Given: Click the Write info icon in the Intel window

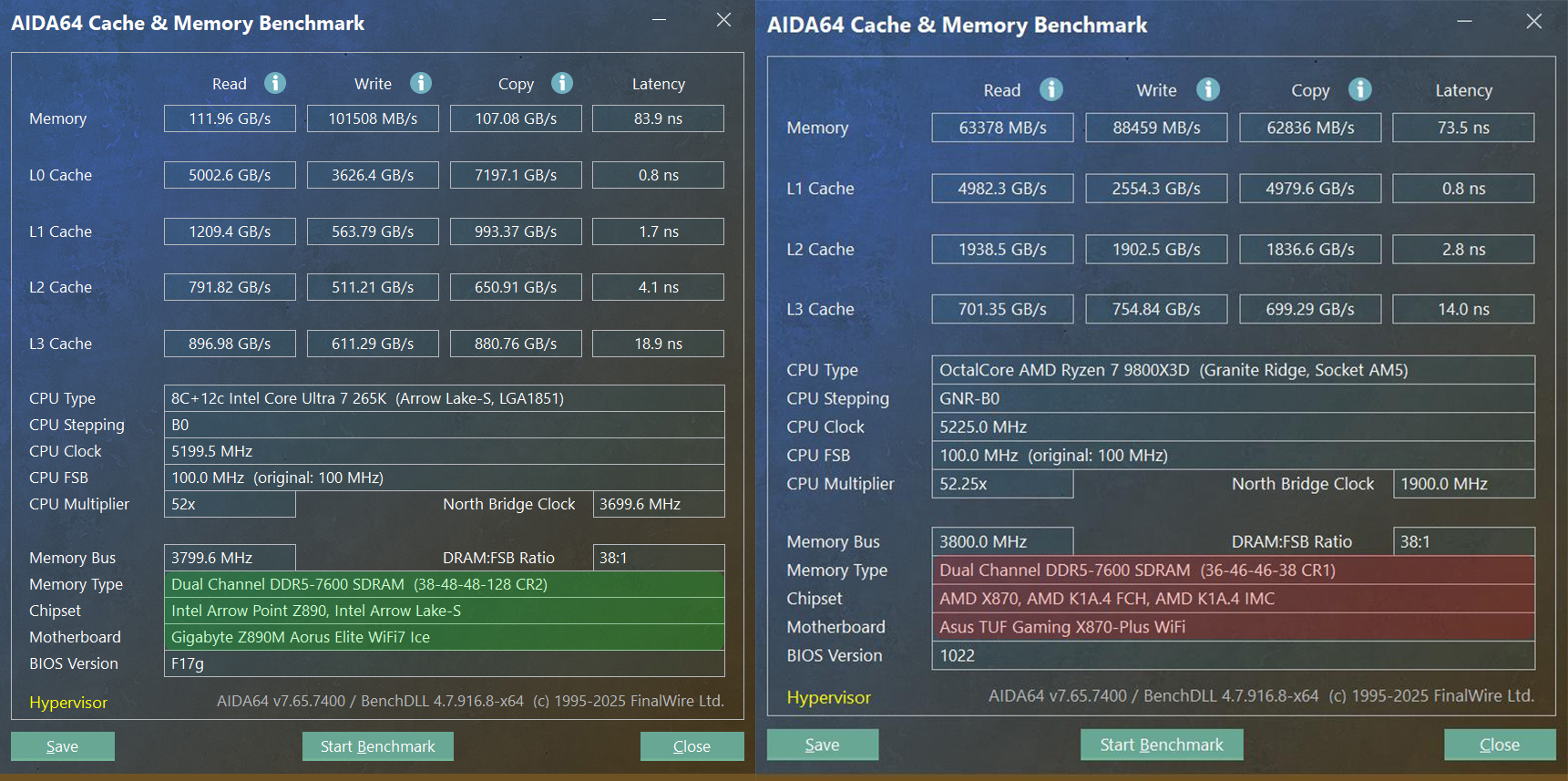Looking at the screenshot, I should point(420,83).
